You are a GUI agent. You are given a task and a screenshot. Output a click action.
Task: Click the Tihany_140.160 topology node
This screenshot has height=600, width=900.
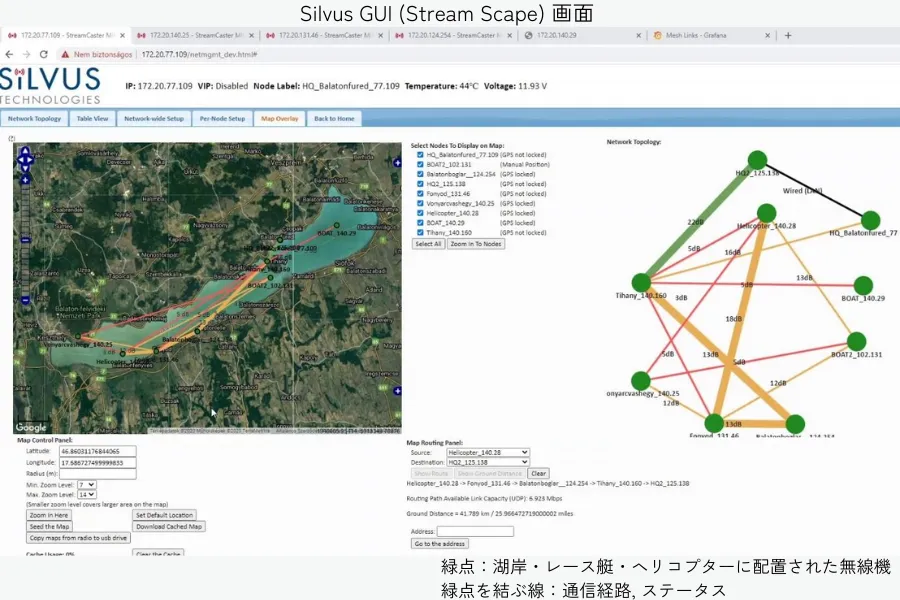coord(641,282)
